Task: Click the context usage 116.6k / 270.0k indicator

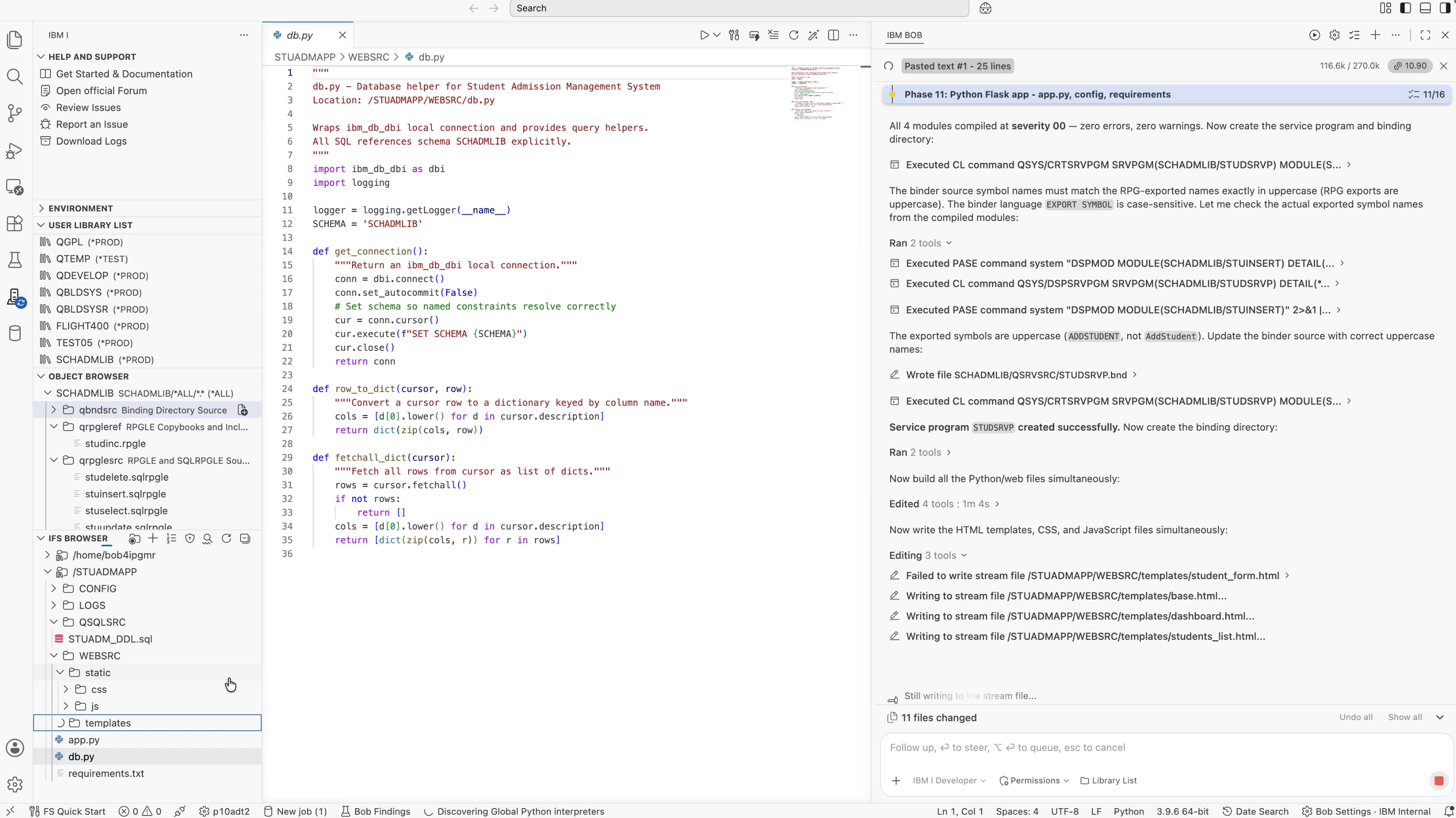Action: (1349, 66)
